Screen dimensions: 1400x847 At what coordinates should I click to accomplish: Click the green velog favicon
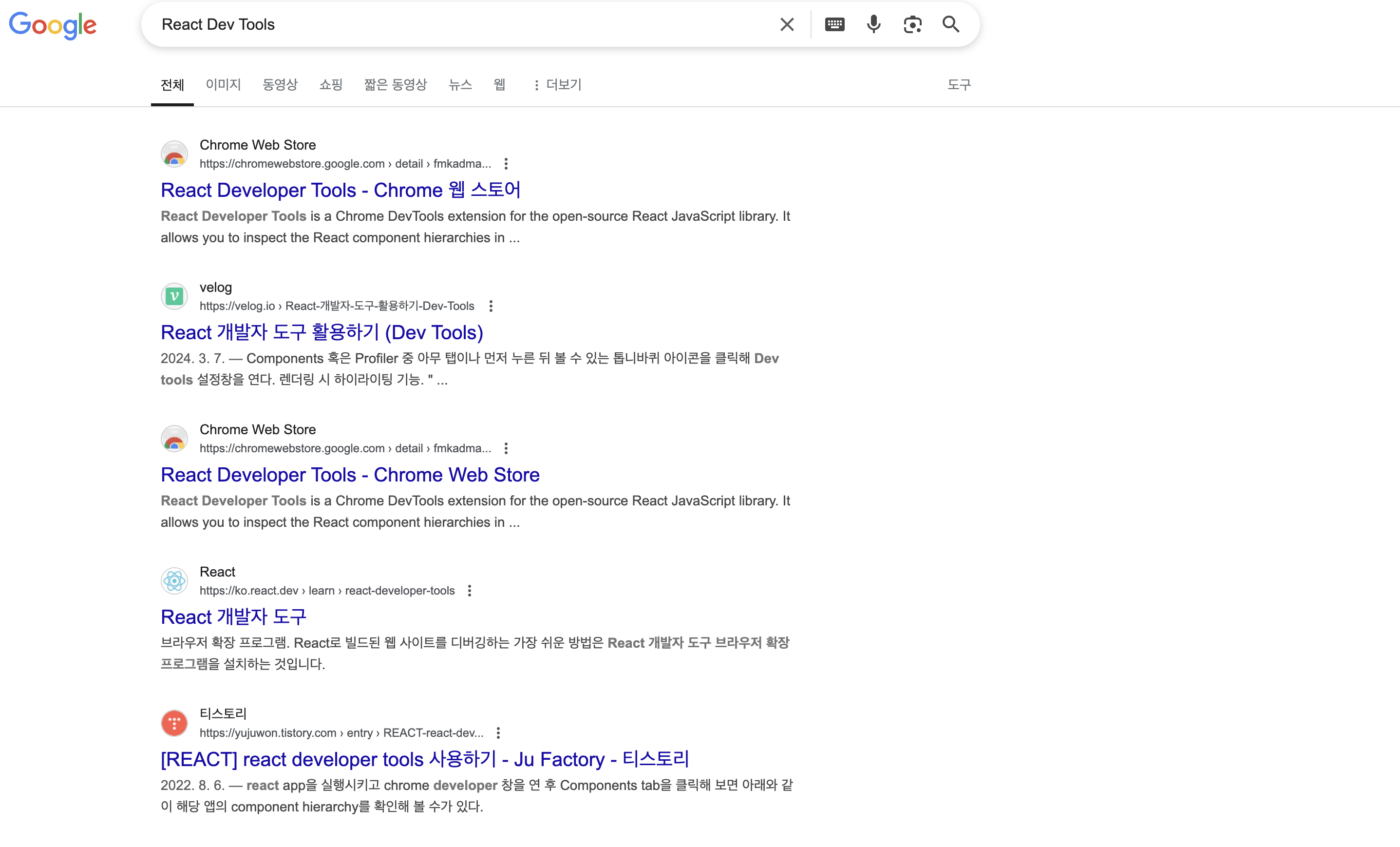(174, 296)
